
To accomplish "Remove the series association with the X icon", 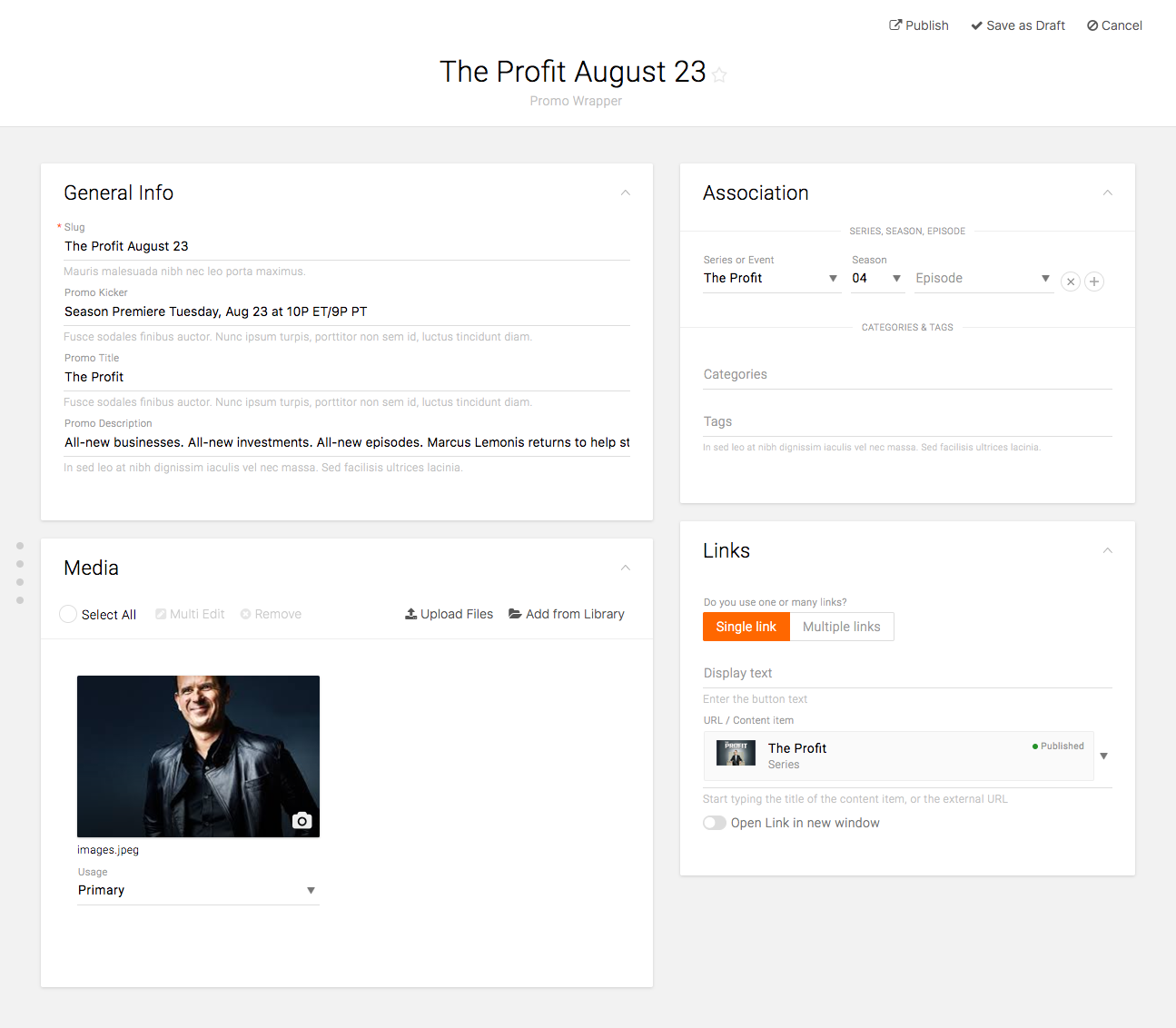I will point(1071,282).
